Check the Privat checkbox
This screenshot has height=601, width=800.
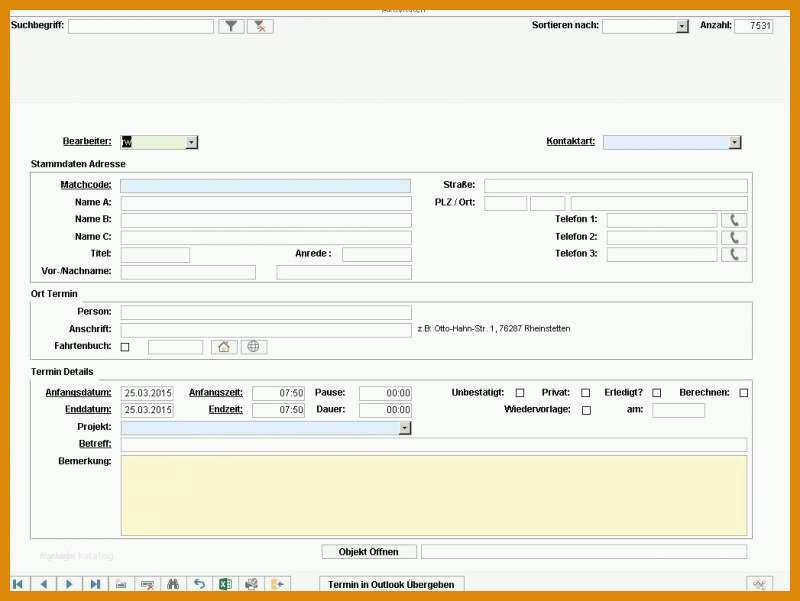(586, 393)
